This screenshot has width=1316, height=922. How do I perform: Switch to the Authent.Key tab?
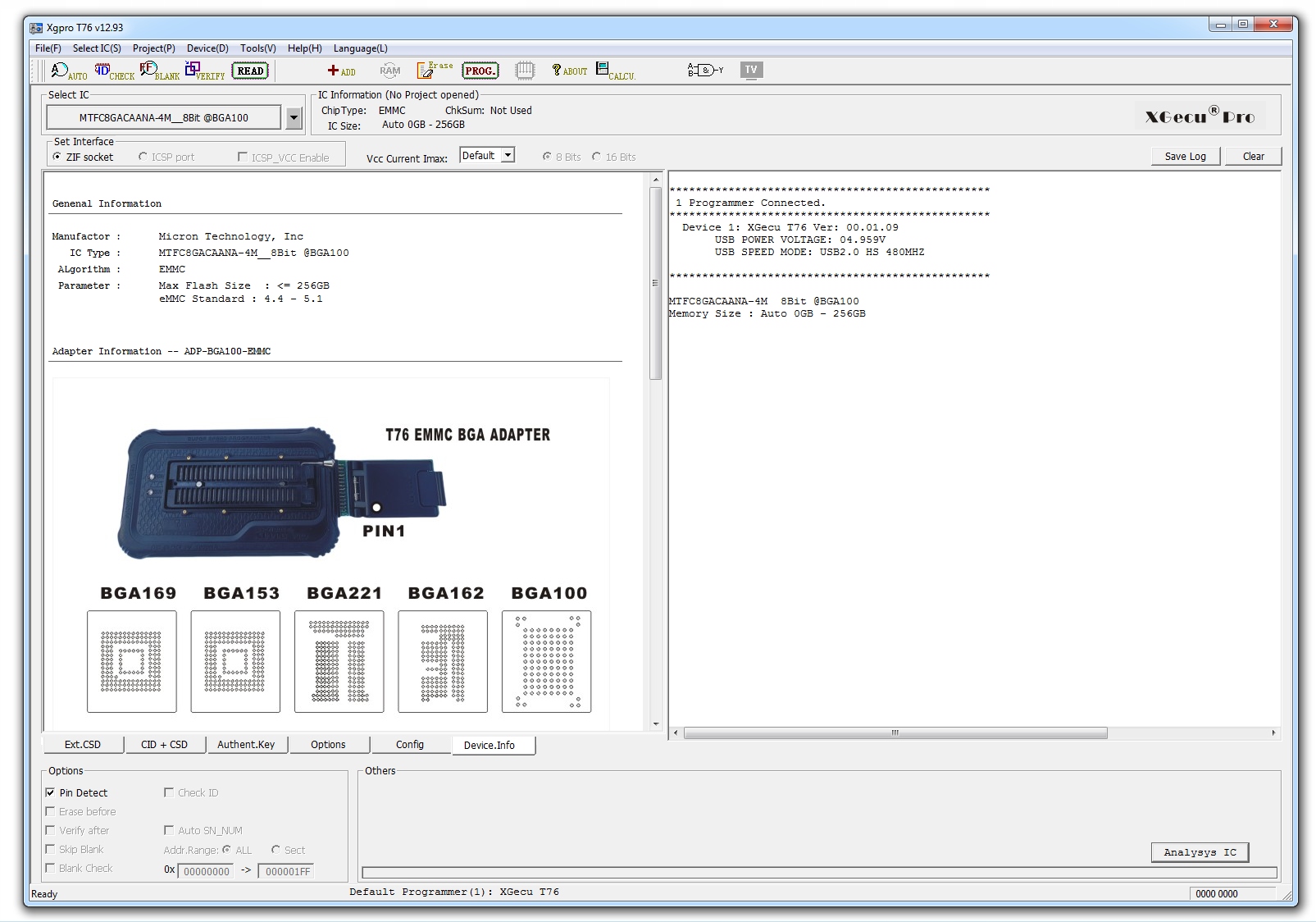pos(246,745)
